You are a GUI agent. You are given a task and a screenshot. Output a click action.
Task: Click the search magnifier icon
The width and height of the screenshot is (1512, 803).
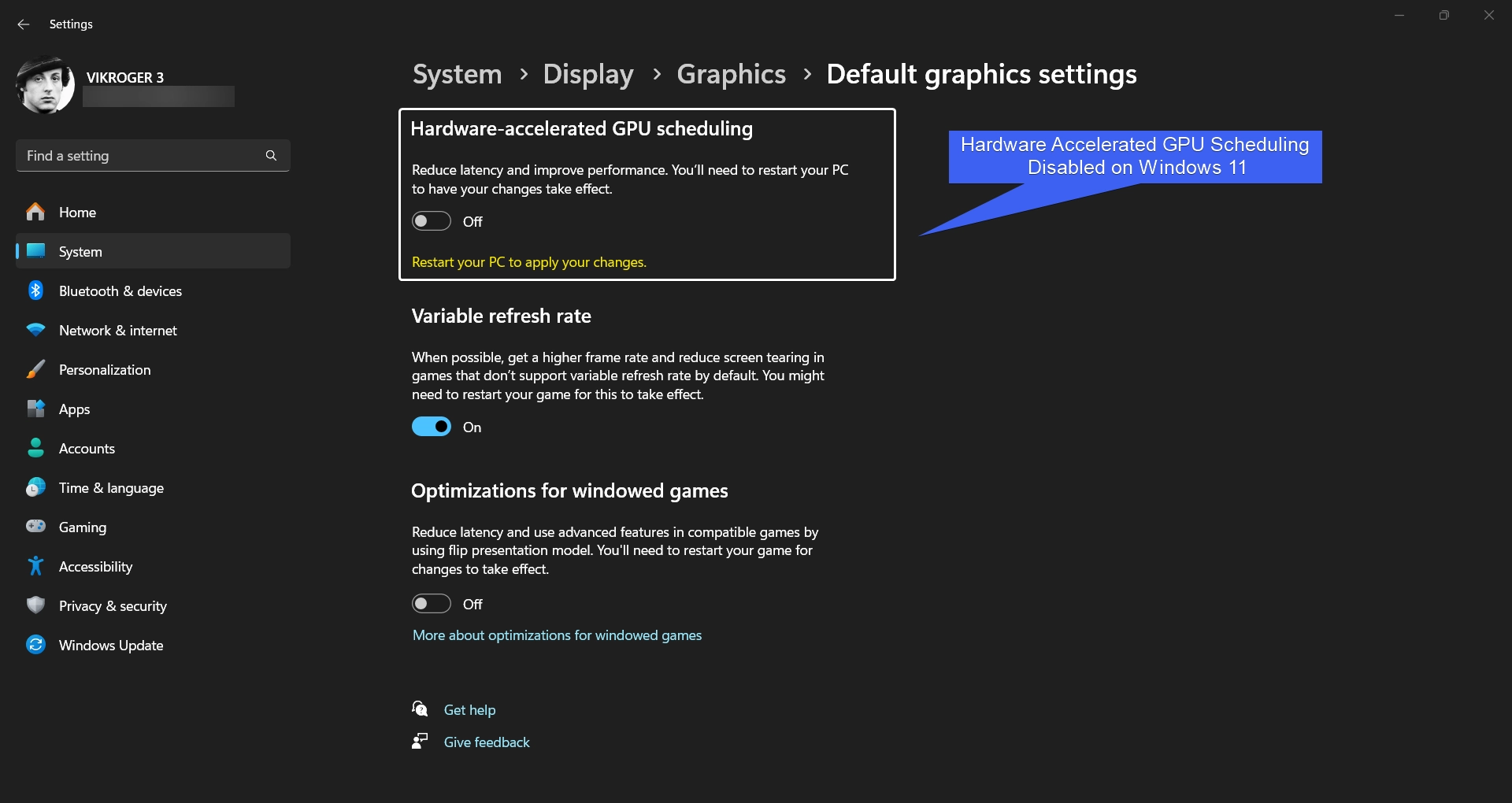(x=271, y=156)
